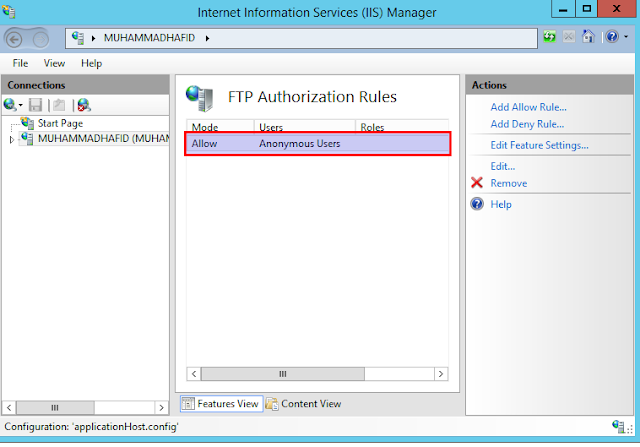The image size is (640, 447).
Task: Sort by the Mode column header
Action: pyautogui.click(x=220, y=126)
